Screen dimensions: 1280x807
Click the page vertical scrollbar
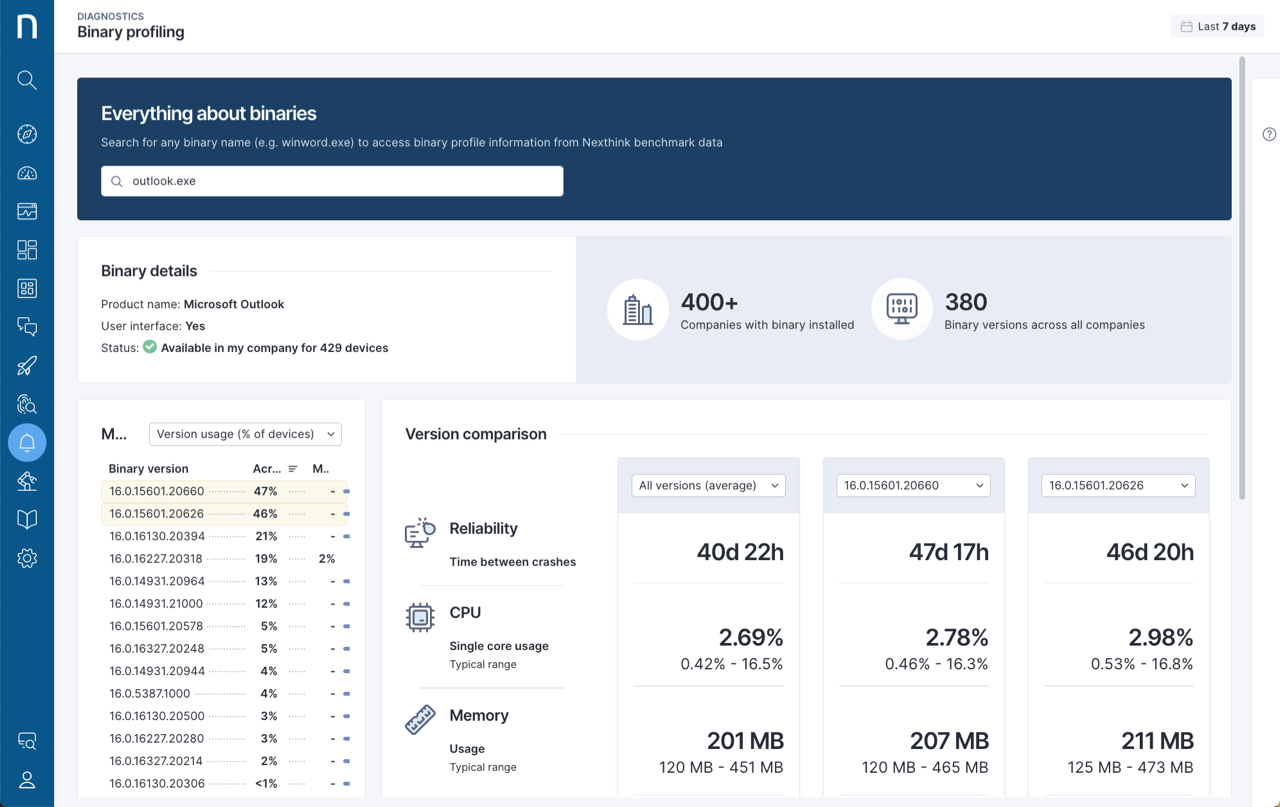(x=1242, y=280)
